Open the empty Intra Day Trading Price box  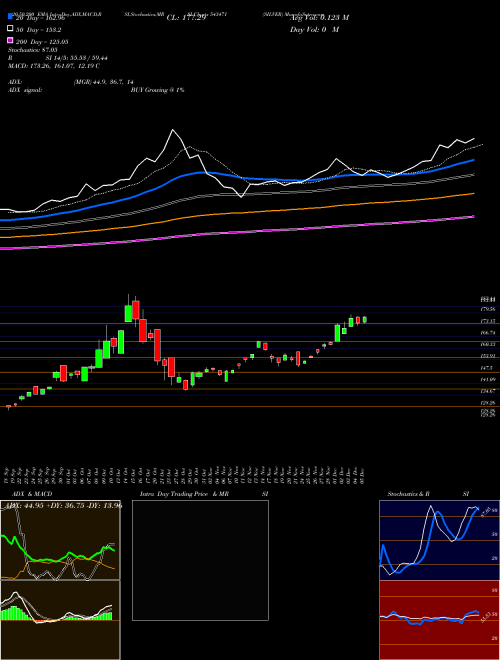point(200,560)
